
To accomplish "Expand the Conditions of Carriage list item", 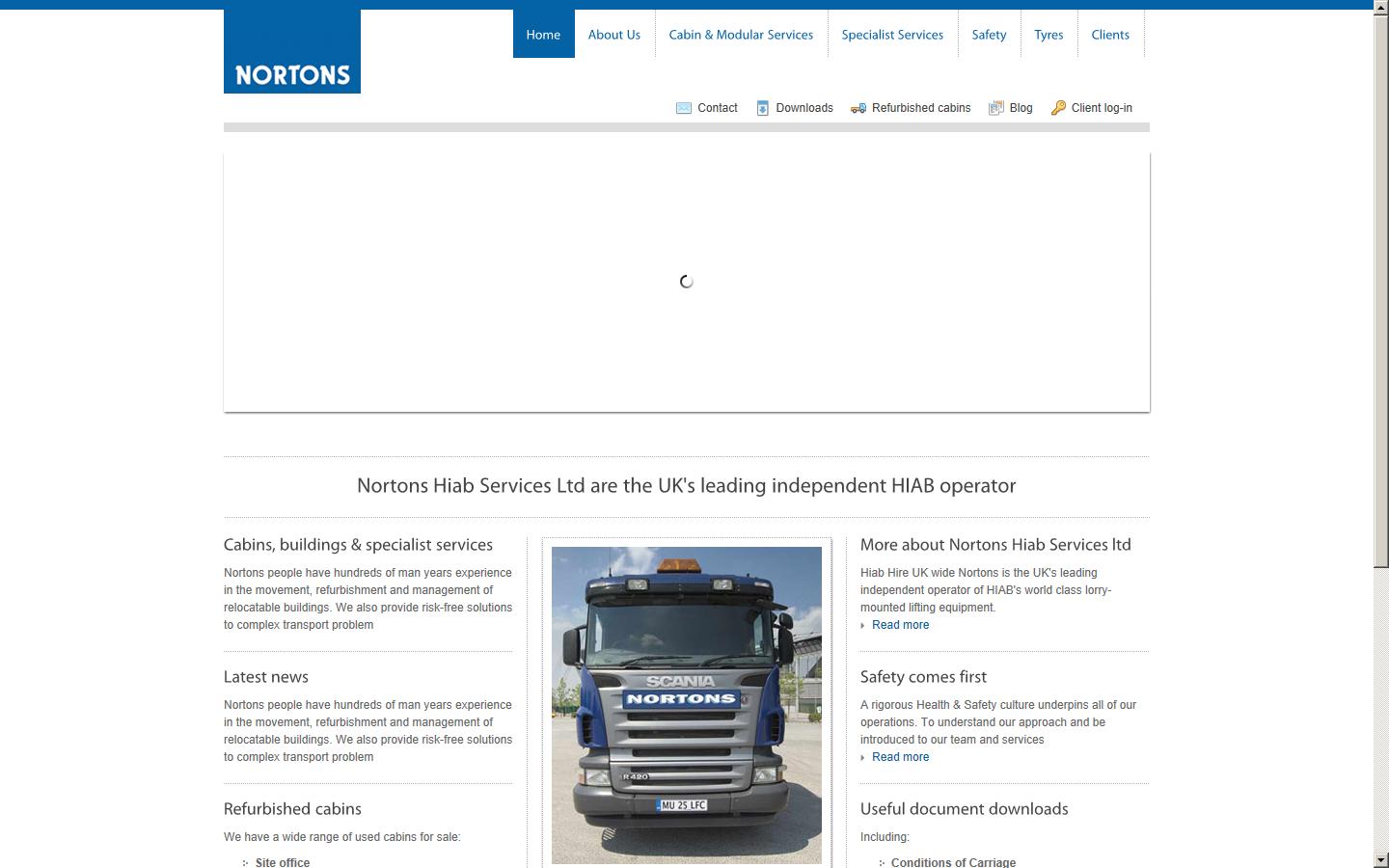I will pyautogui.click(x=880, y=862).
